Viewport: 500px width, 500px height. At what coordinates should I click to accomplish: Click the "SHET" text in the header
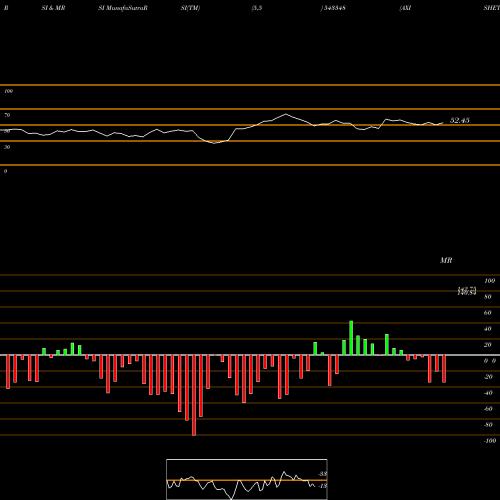(x=492, y=8)
